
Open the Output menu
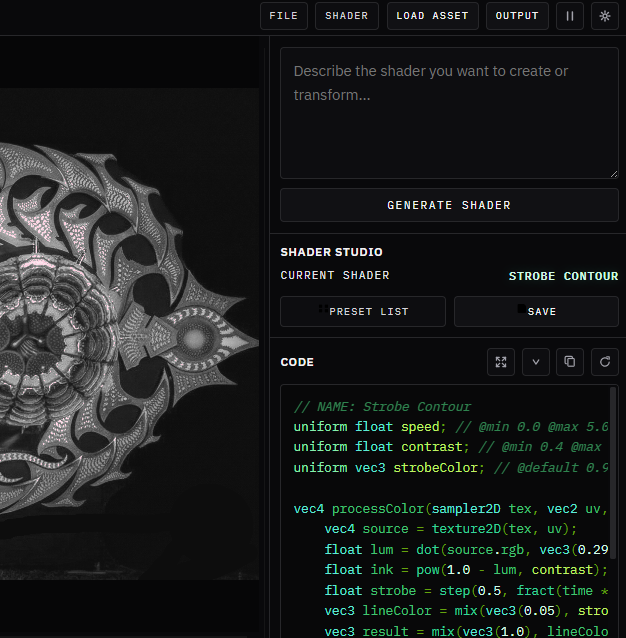[517, 16]
